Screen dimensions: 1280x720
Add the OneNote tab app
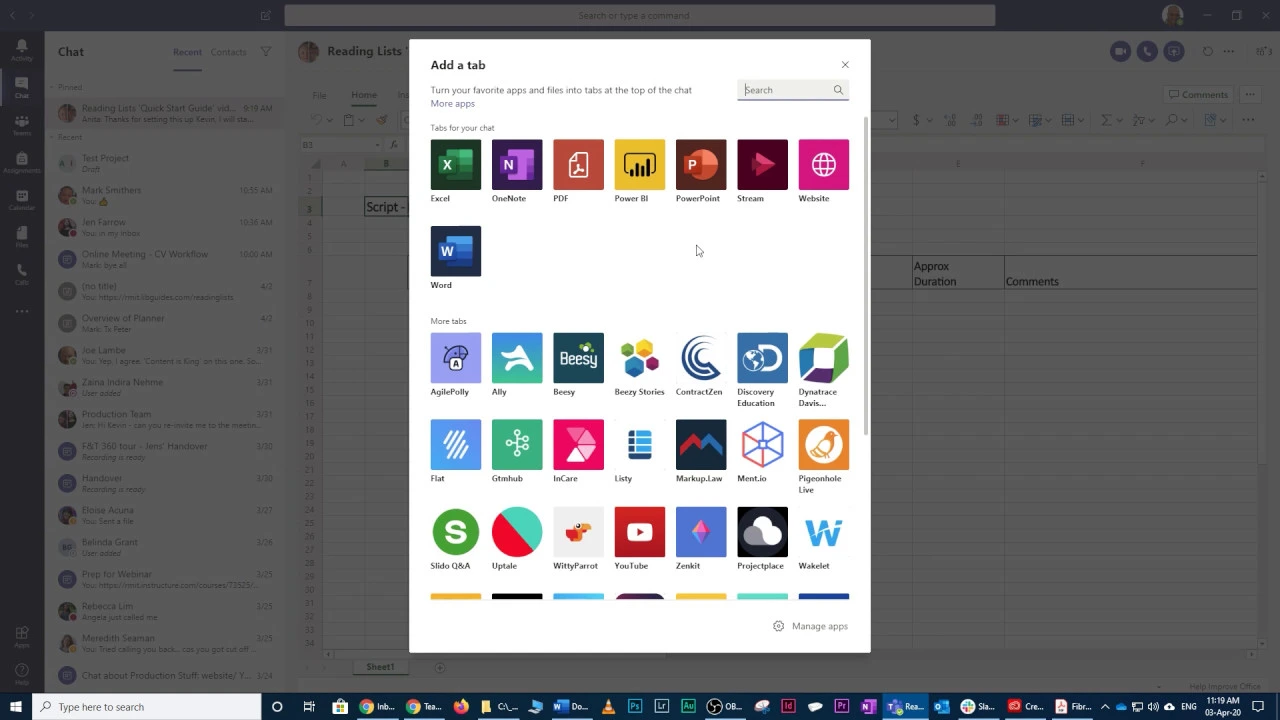tap(517, 165)
